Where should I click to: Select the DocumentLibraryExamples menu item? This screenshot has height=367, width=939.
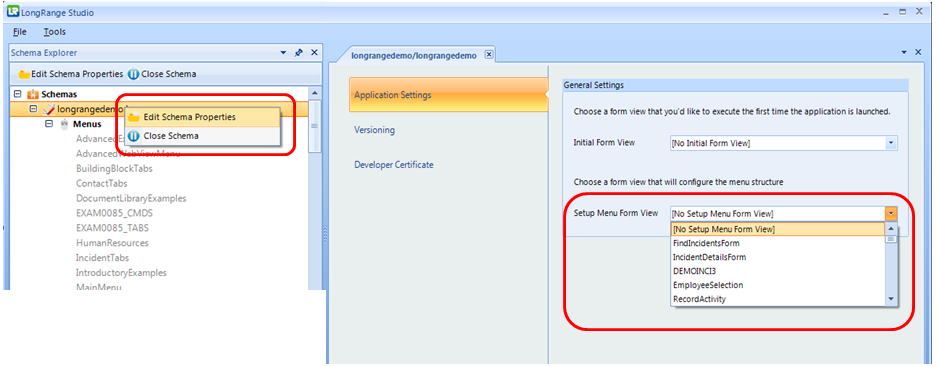point(131,198)
